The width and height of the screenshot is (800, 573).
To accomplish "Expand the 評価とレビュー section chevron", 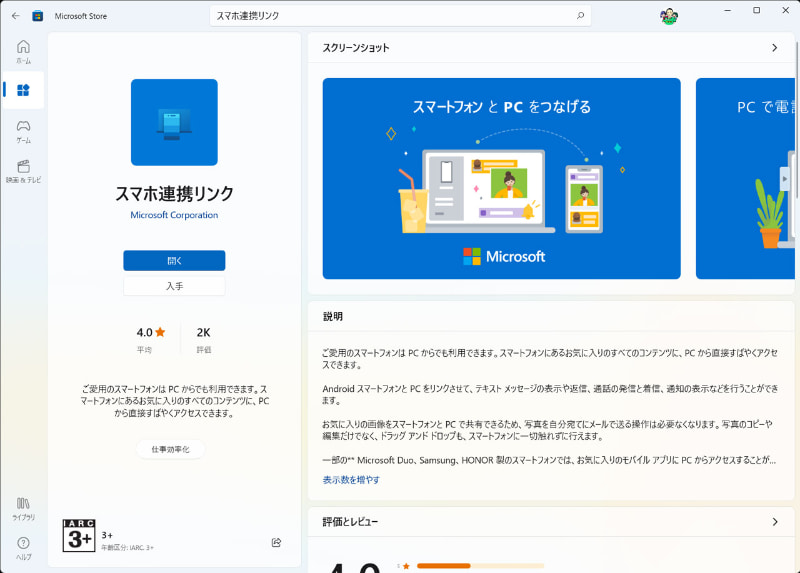I will click(774, 521).
